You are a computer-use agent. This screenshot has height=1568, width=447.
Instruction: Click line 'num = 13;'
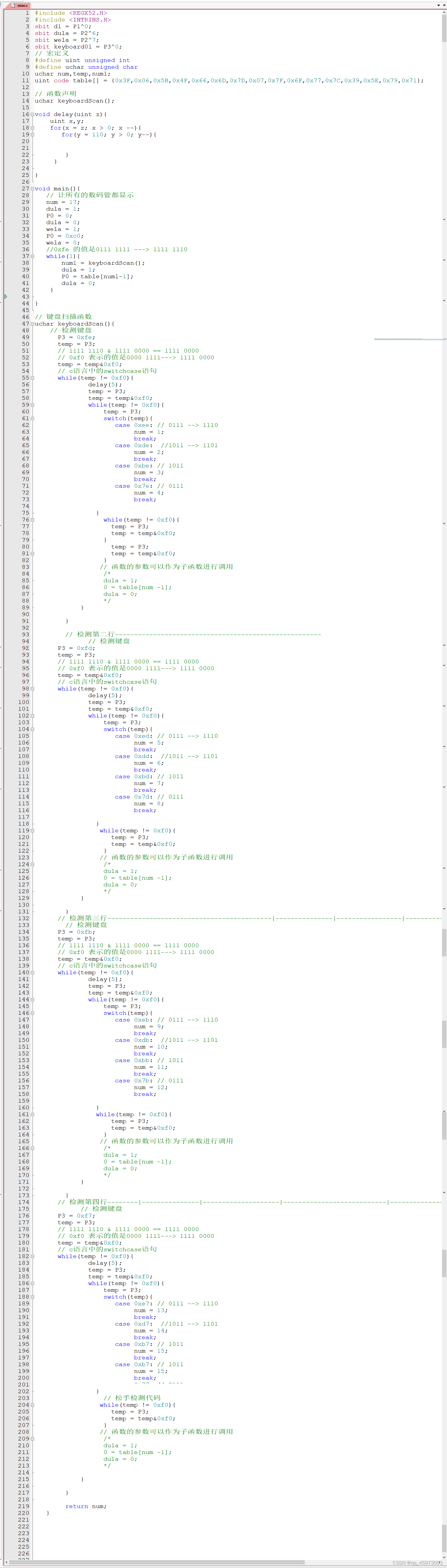click(150, 1310)
